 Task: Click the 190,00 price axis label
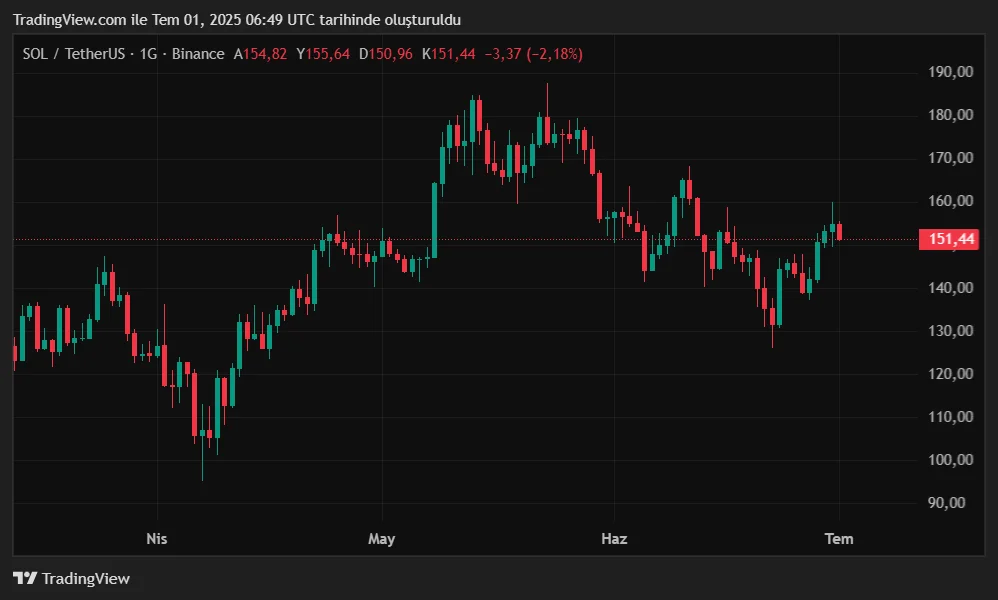[x=951, y=72]
